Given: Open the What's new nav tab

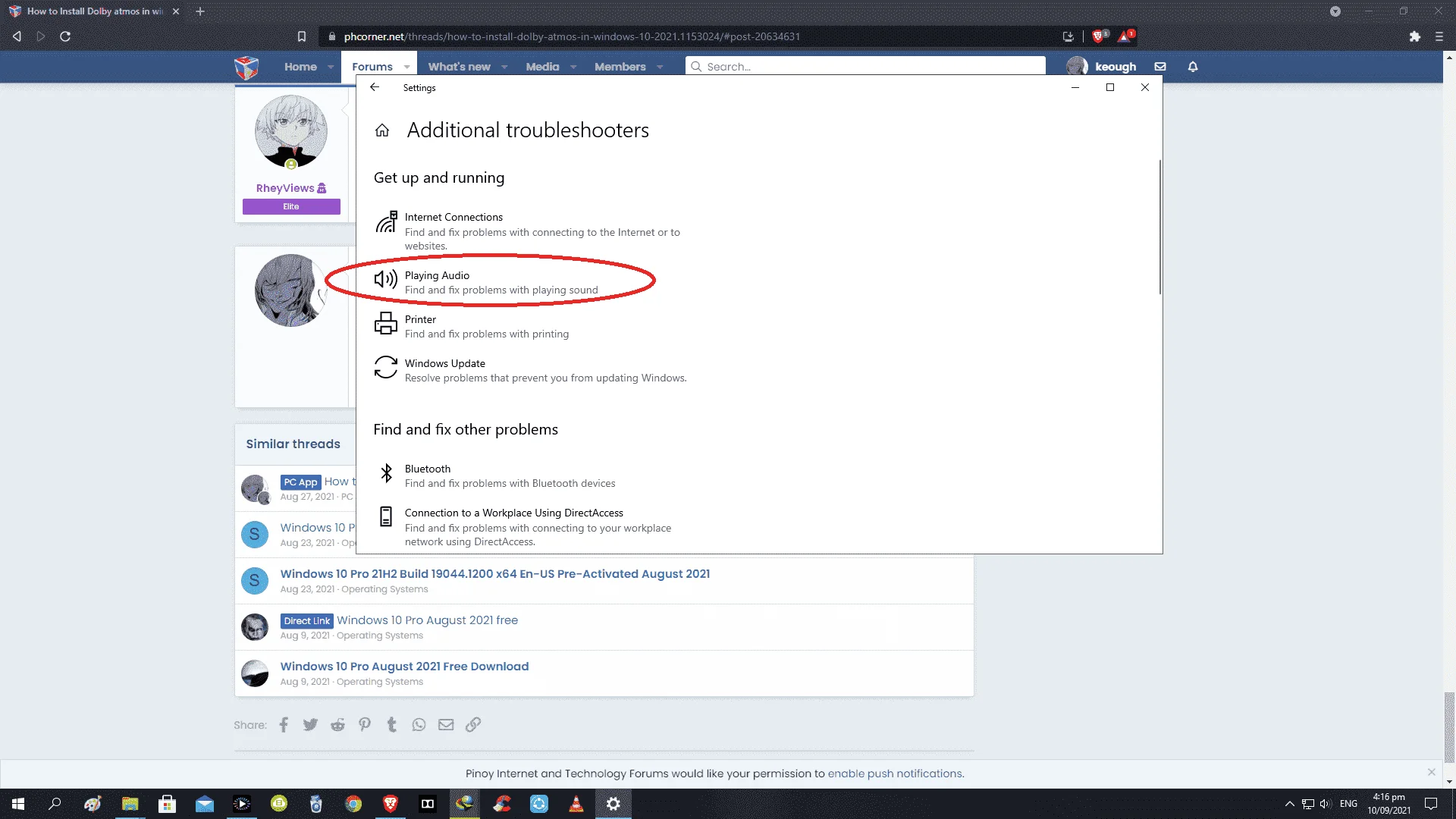Looking at the screenshot, I should (x=459, y=67).
